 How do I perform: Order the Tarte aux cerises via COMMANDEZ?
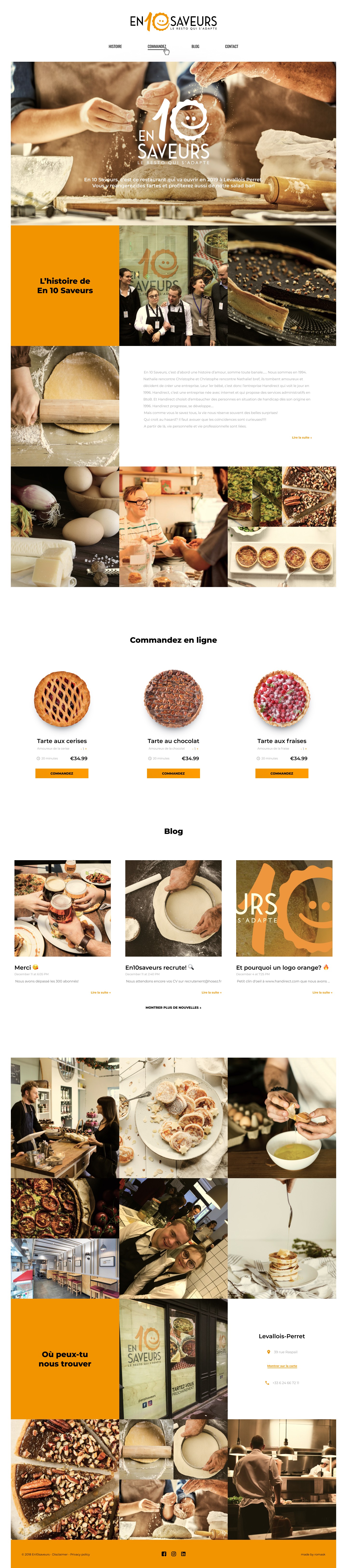[61, 773]
